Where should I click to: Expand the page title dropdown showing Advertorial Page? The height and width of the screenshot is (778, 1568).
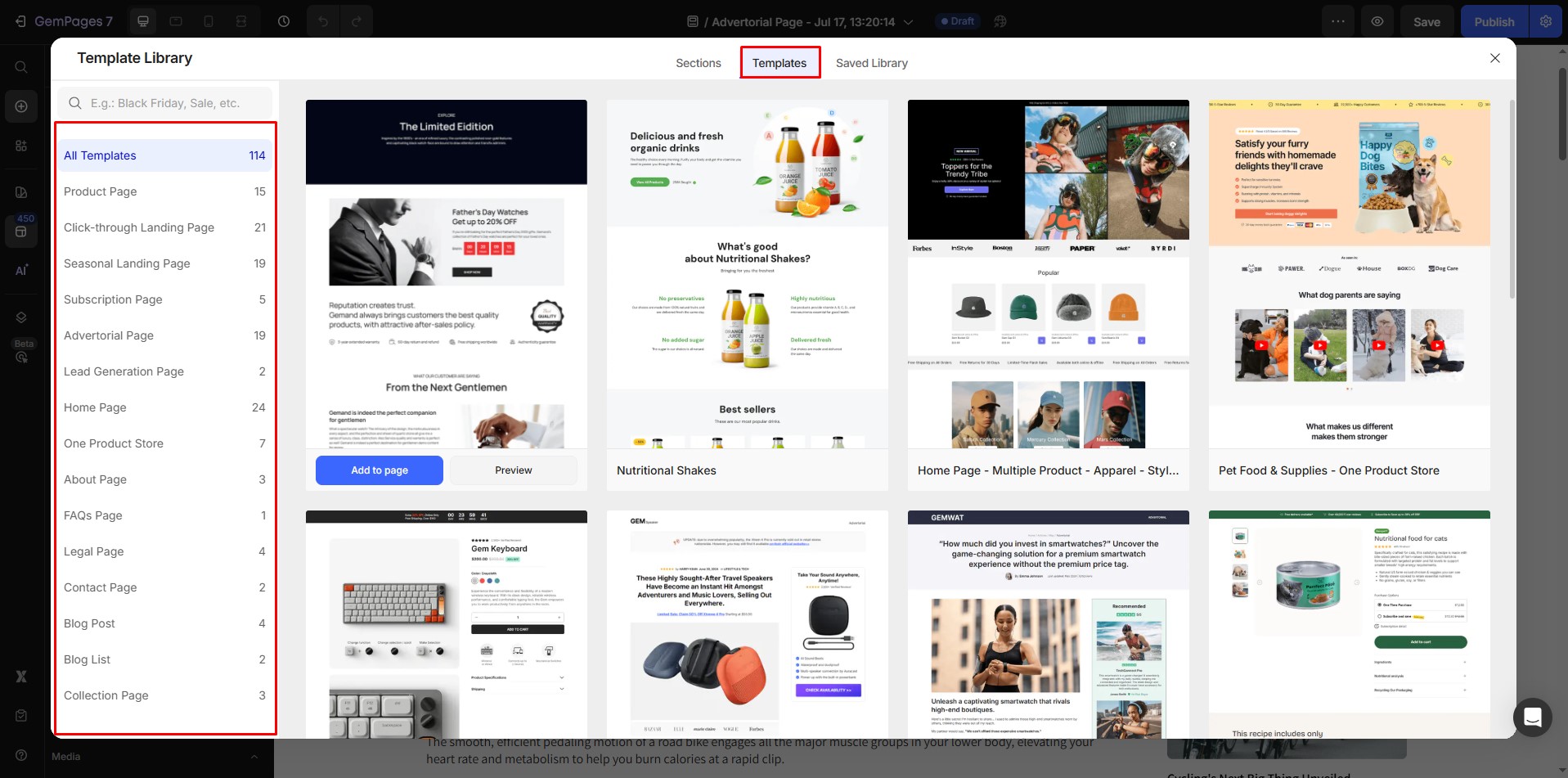[x=908, y=22]
